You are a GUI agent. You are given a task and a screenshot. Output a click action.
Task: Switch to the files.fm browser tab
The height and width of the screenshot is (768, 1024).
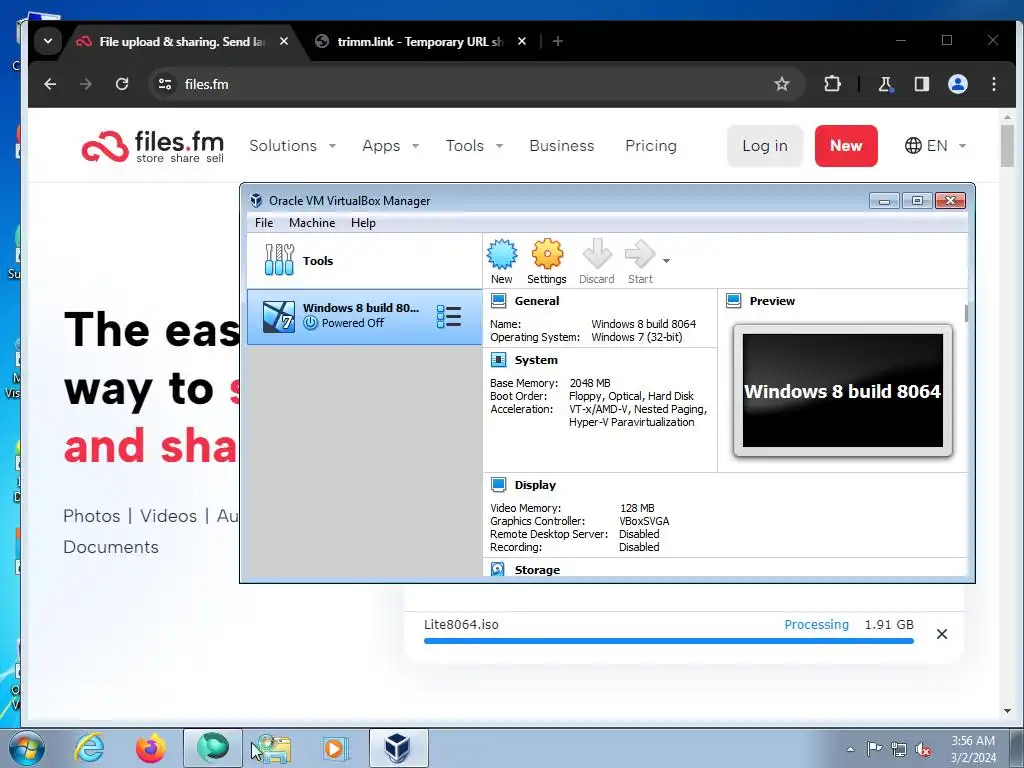(x=182, y=42)
